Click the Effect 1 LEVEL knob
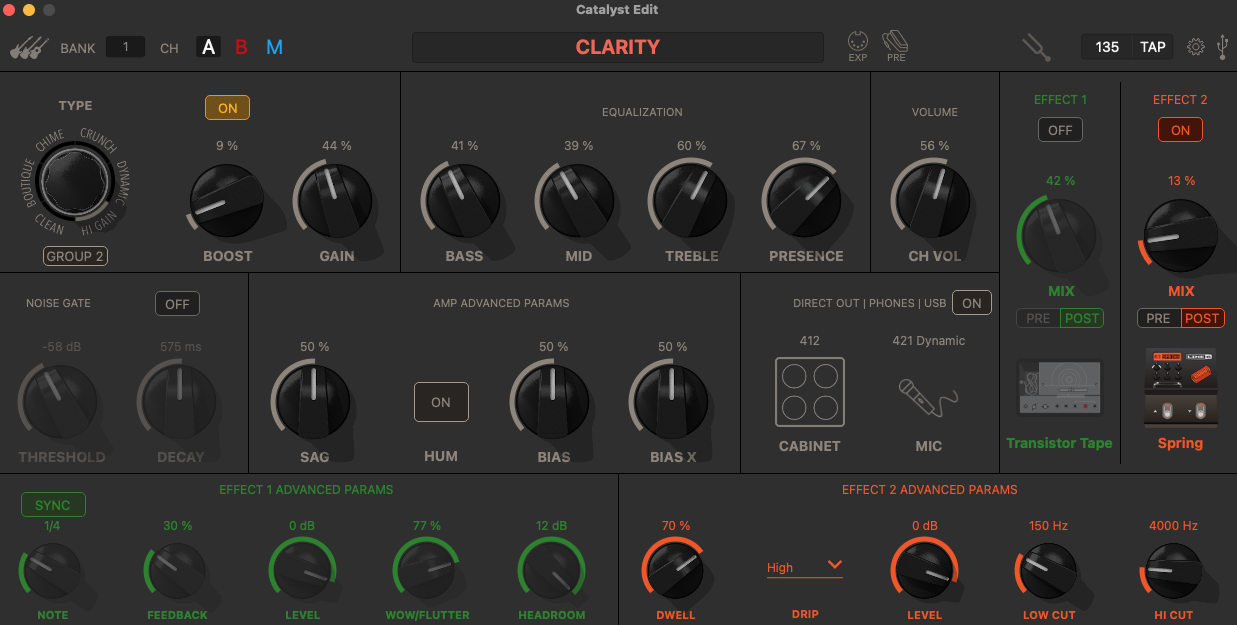 (x=302, y=571)
